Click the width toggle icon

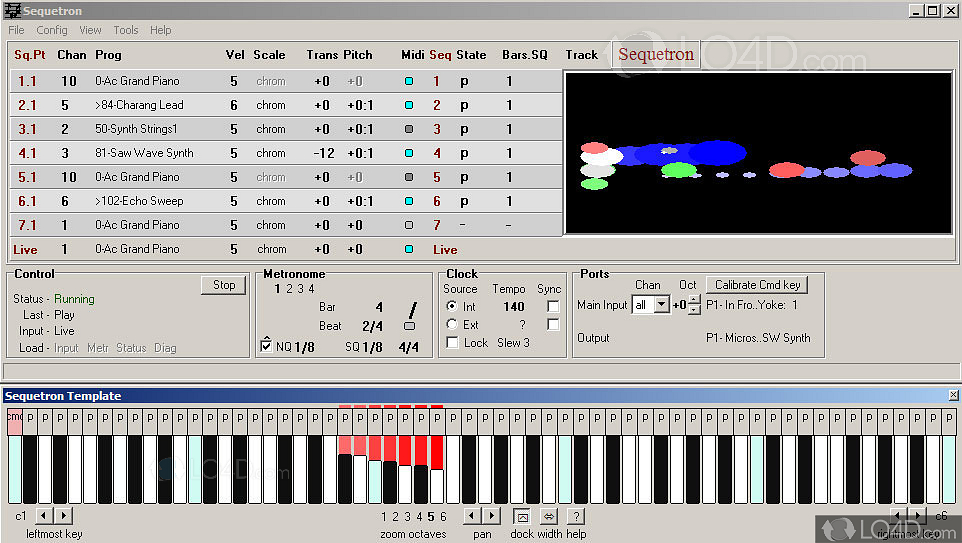tap(548, 516)
